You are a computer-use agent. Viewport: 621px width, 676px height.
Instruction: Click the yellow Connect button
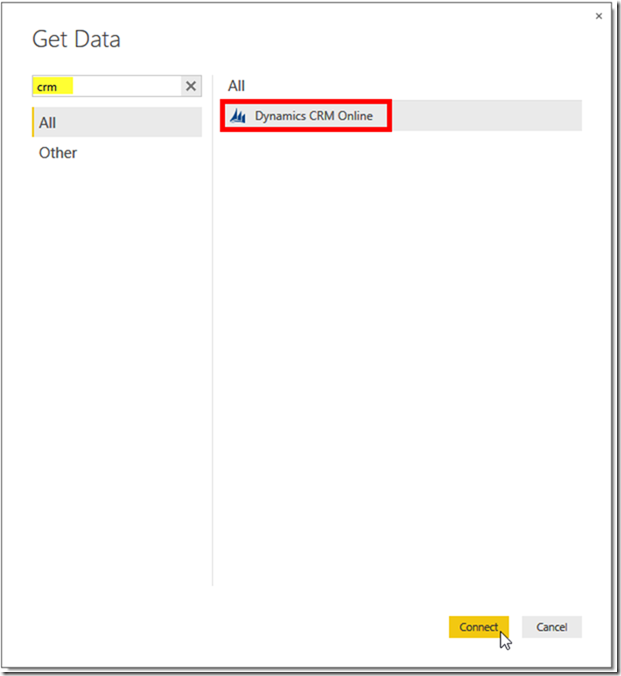tap(479, 627)
